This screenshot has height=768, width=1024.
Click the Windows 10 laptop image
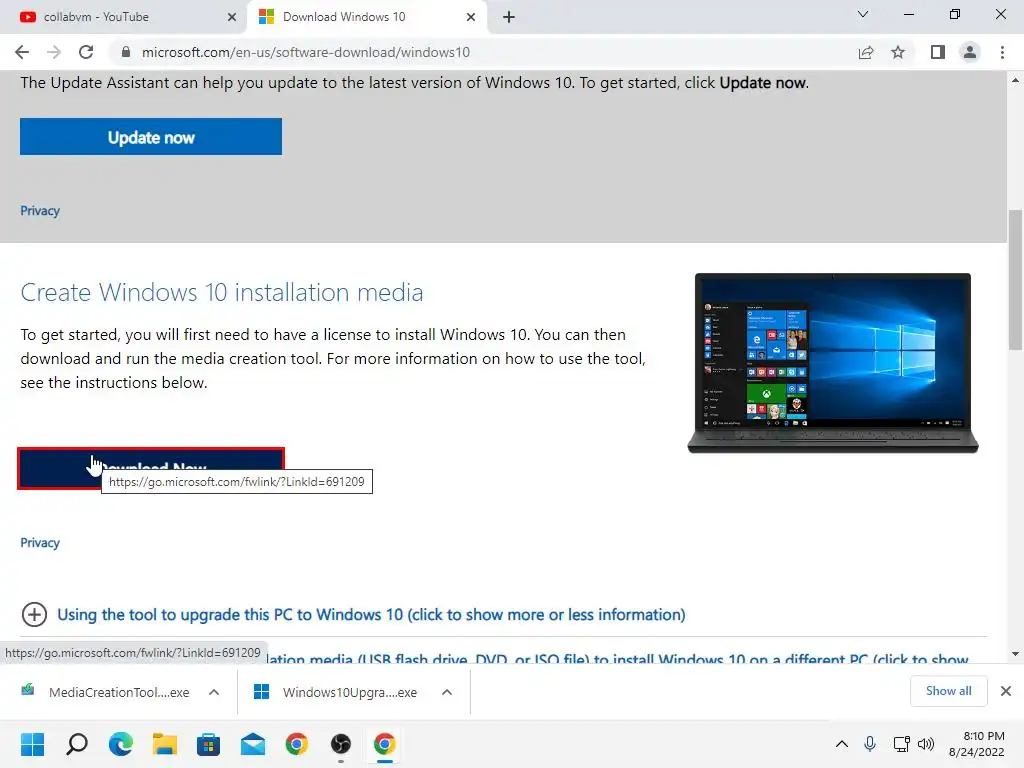coord(833,363)
